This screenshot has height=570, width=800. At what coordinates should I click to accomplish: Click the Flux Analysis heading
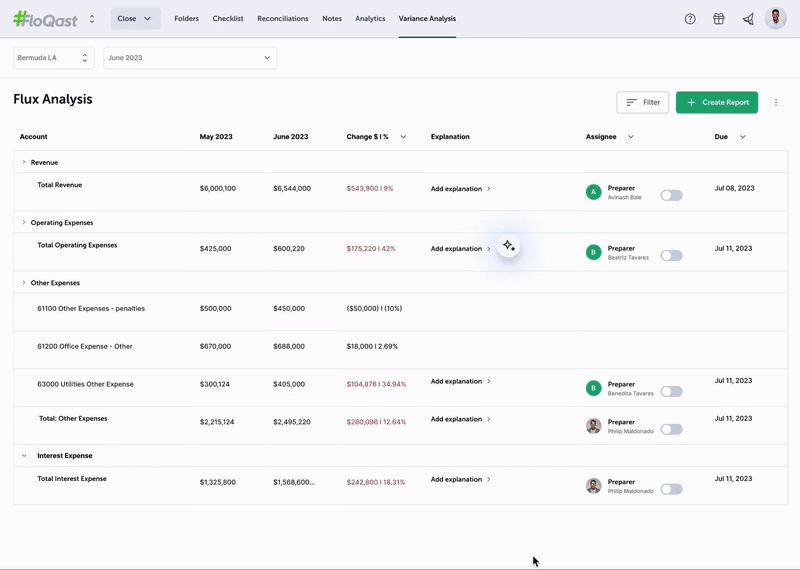click(x=53, y=99)
